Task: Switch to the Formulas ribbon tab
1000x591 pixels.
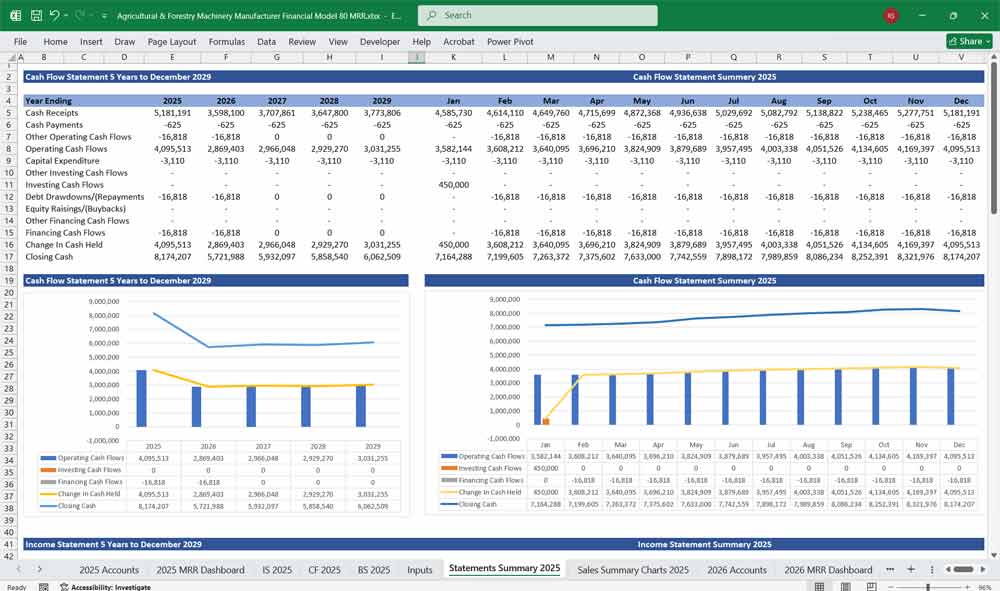Action: click(x=227, y=41)
